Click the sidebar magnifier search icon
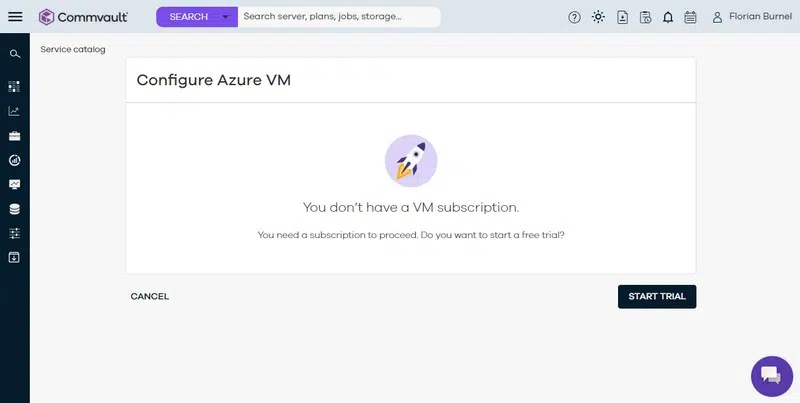Screen dimensions: 800x403 coord(14,54)
